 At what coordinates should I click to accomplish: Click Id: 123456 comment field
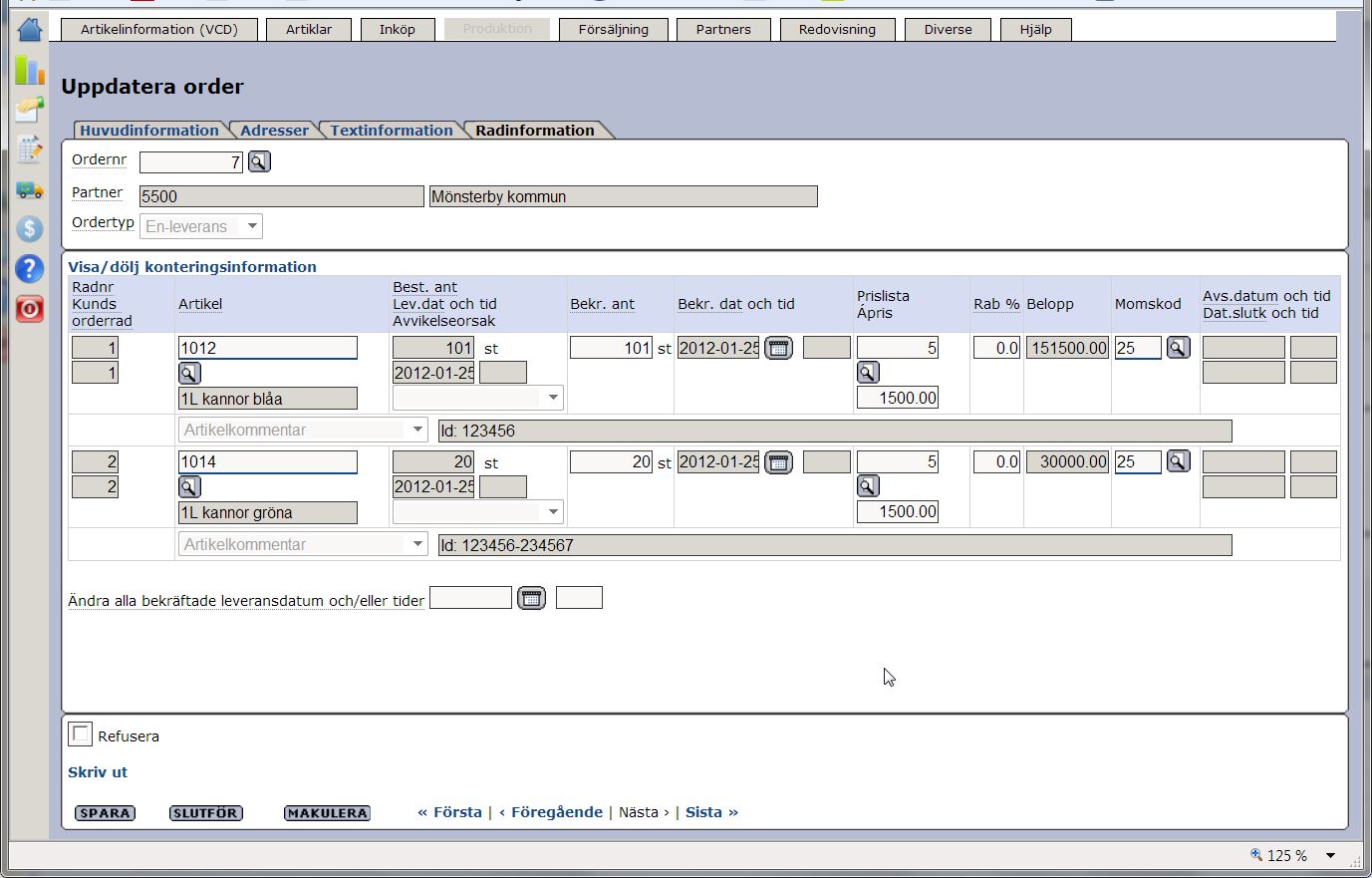[x=835, y=431]
